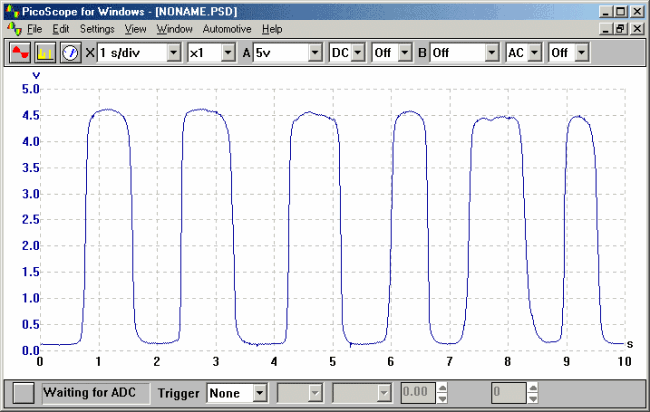Open channel B AC coupling dropdown
The height and width of the screenshot is (412, 650).
[x=535, y=52]
